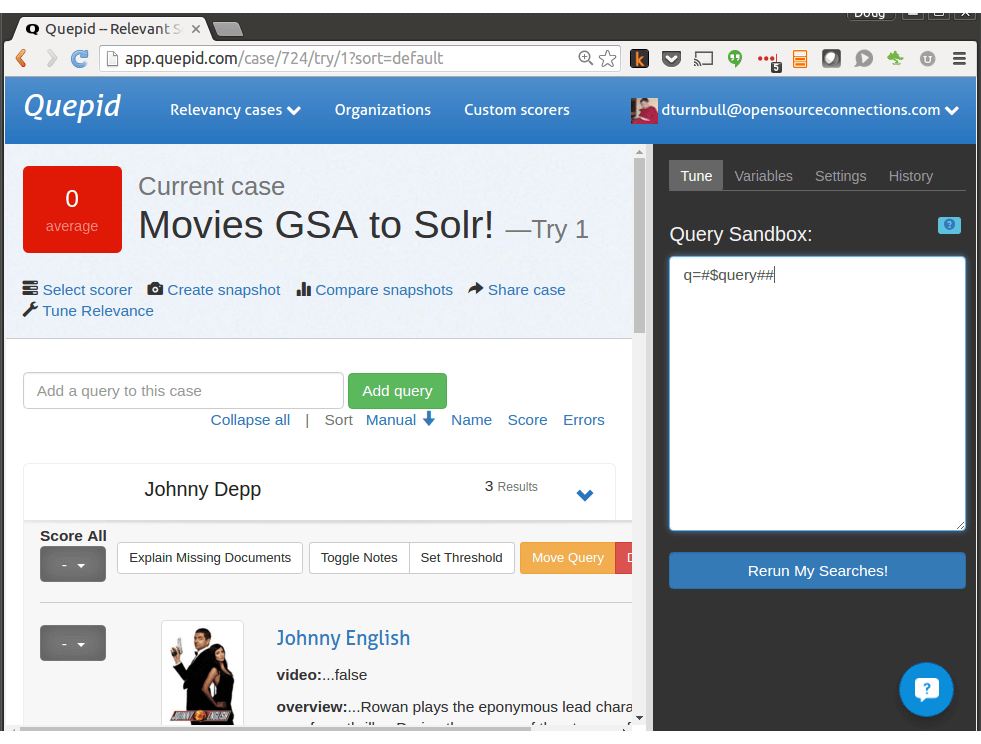Click the browser address bar URL

(283, 58)
